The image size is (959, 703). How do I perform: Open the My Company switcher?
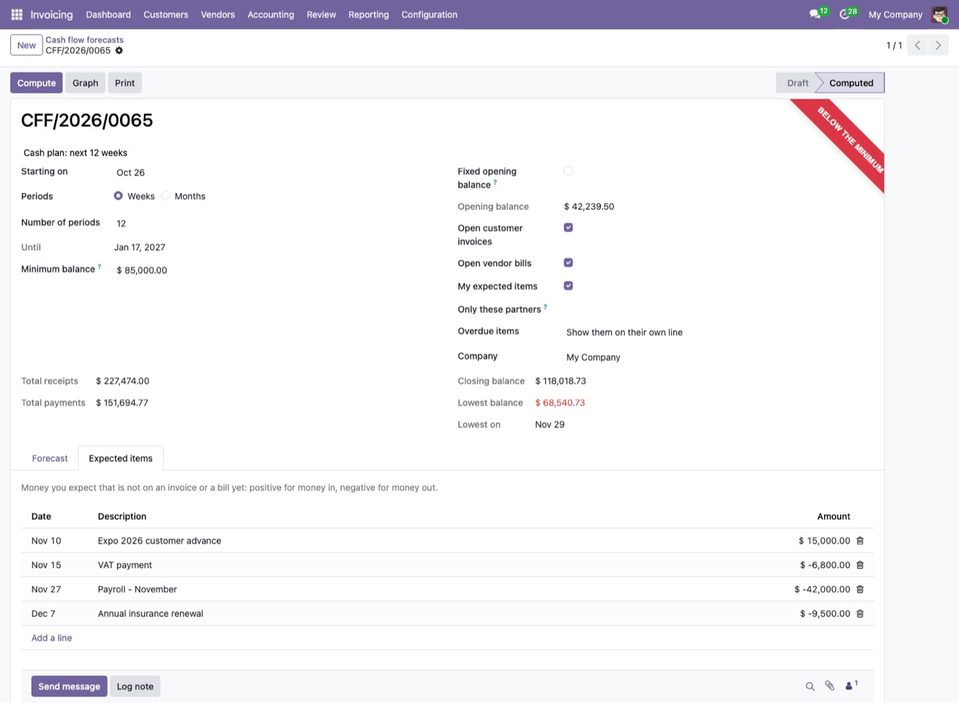click(x=895, y=15)
